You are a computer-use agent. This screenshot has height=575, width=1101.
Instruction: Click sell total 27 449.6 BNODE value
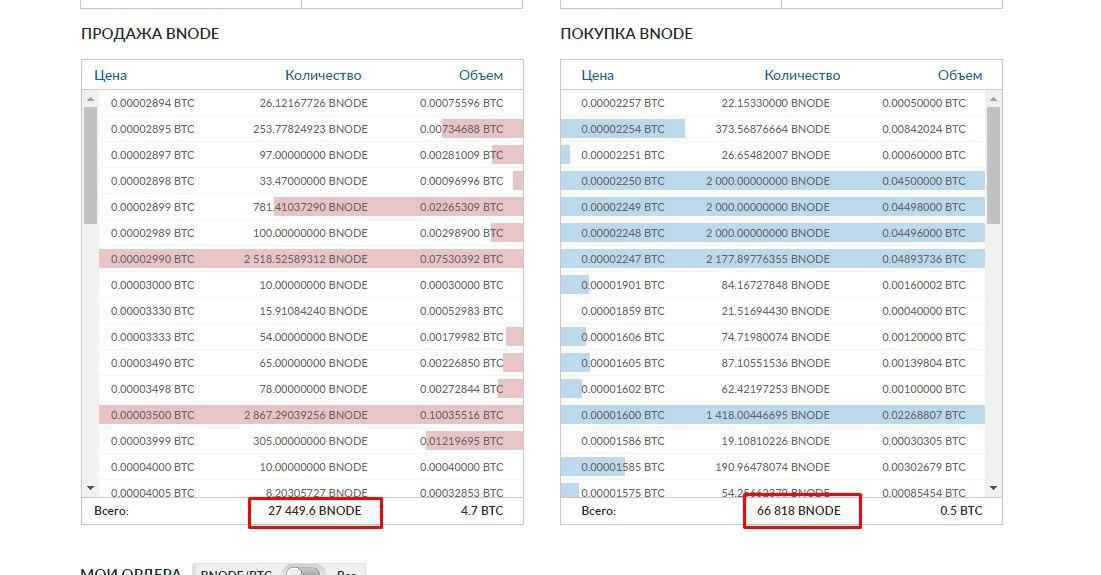[315, 511]
